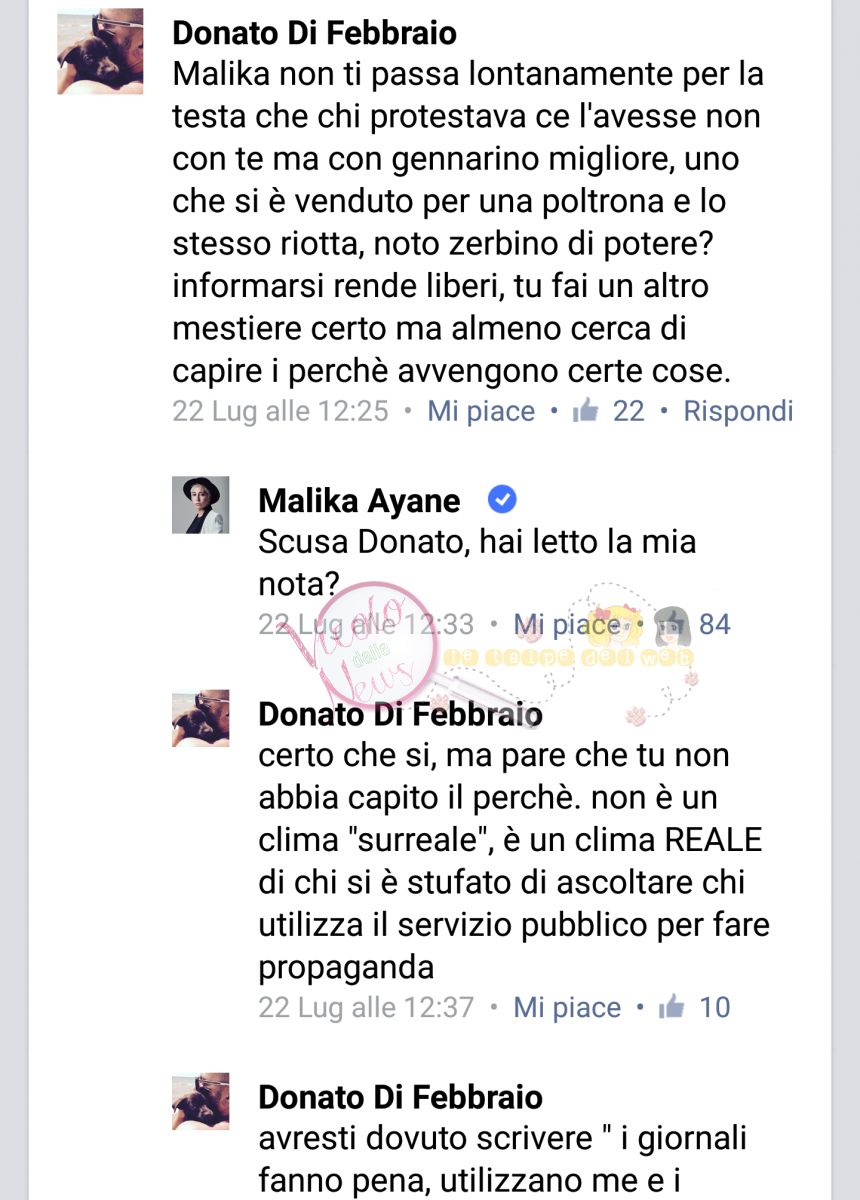Image resolution: width=860 pixels, height=1200 pixels.
Task: Open the Malika Ayane name link
Action: (359, 500)
